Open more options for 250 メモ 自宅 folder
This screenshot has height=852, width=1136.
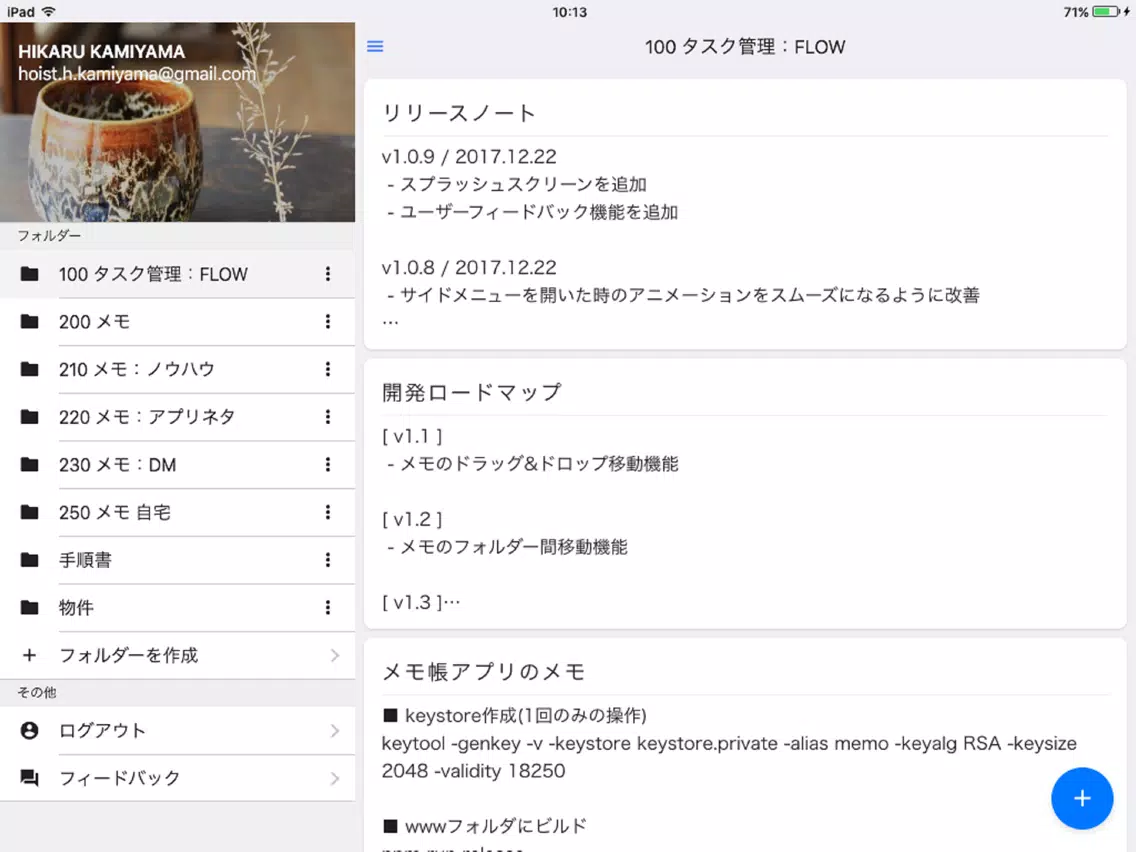[x=328, y=512]
